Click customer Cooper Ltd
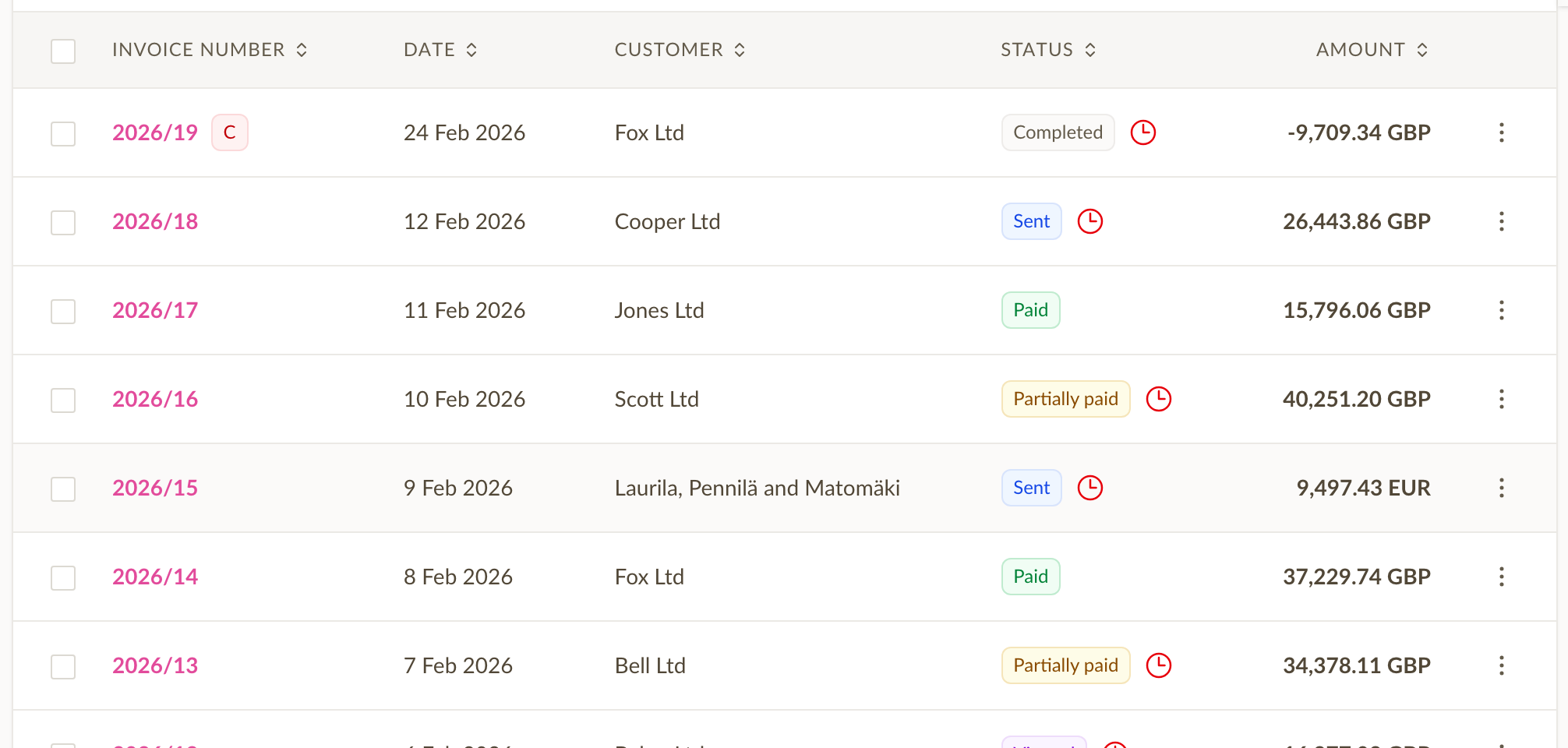1568x748 pixels. 668,221
